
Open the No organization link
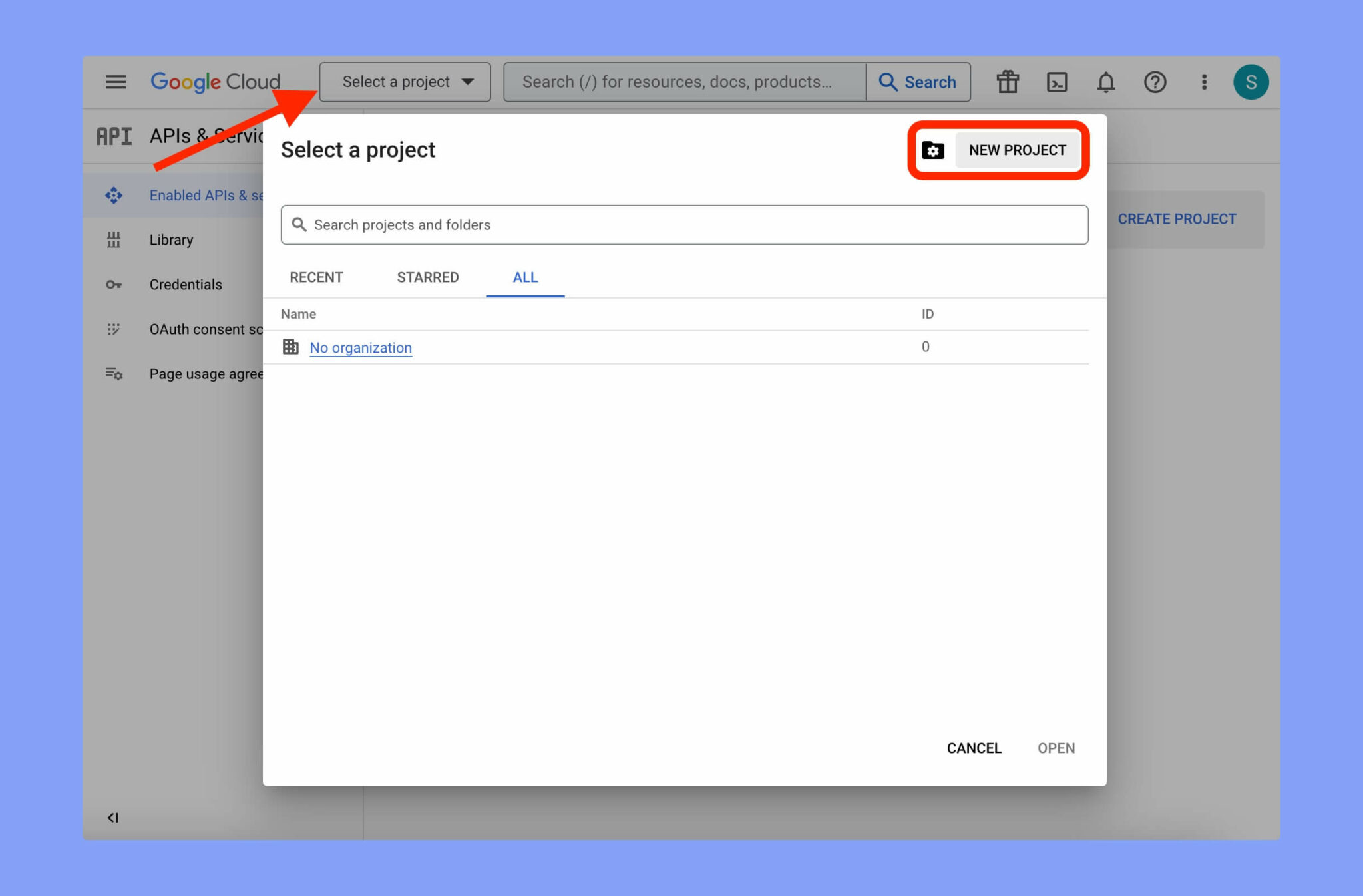coord(360,347)
